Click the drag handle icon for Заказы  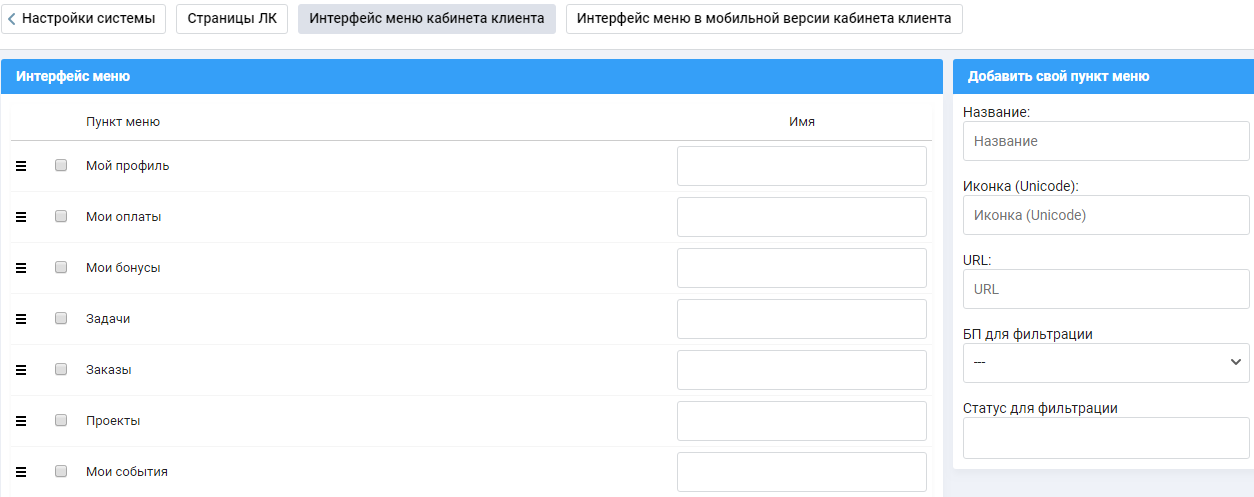(21, 370)
